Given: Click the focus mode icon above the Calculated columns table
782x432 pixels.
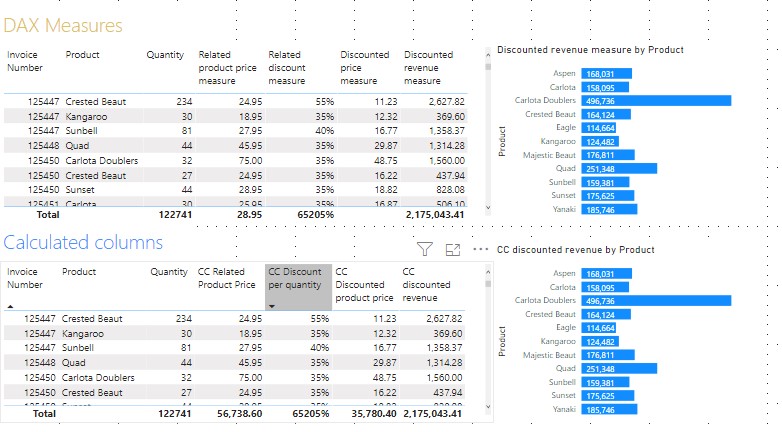Looking at the screenshot, I should (453, 249).
